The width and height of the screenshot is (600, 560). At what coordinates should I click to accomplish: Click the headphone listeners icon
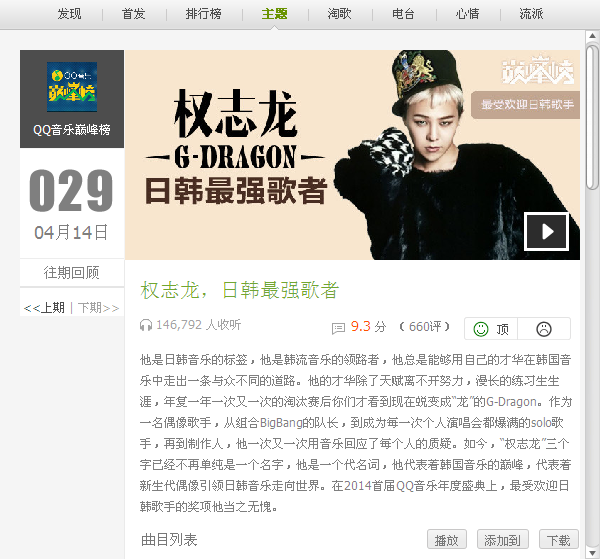pos(145,325)
